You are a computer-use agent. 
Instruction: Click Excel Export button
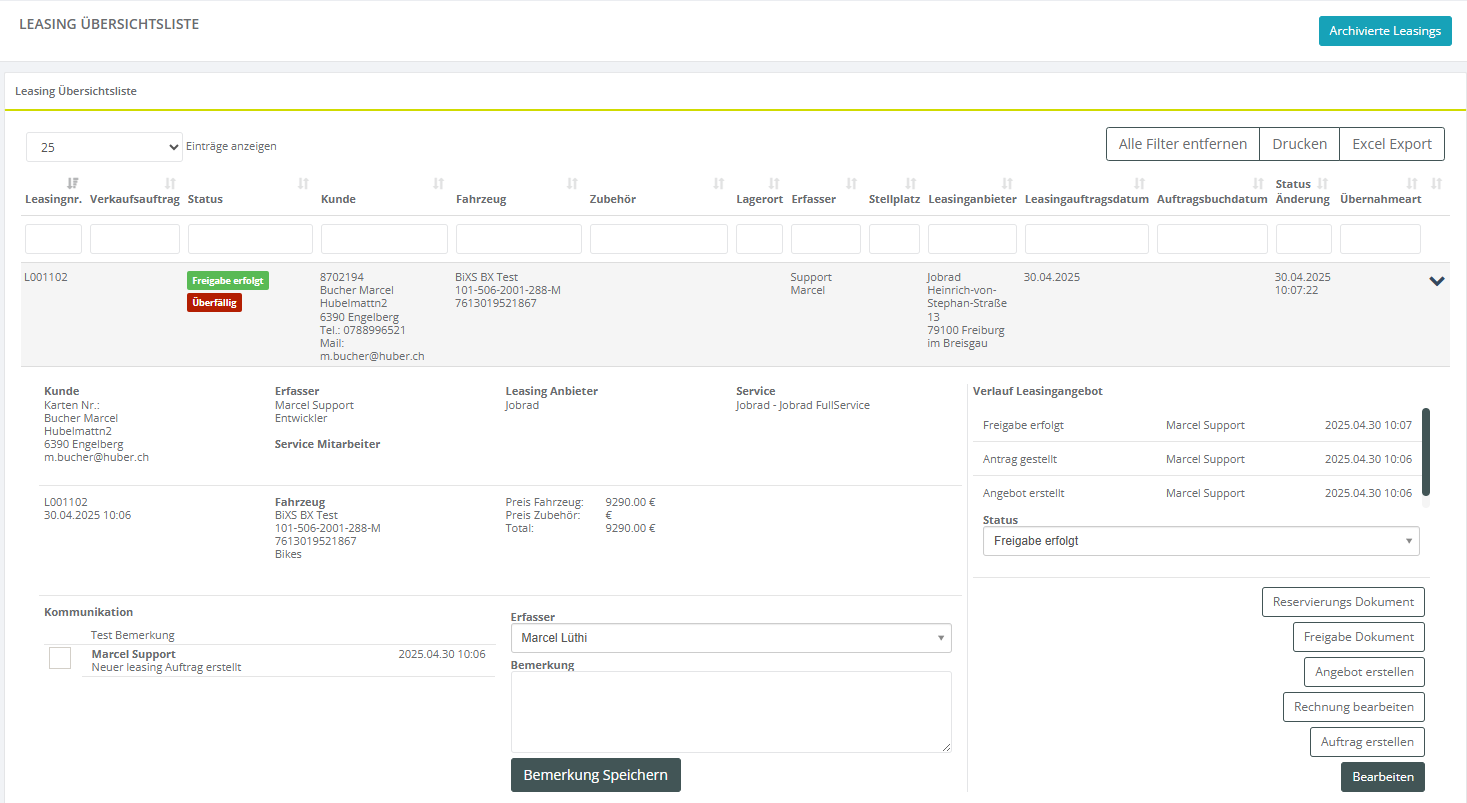point(1391,144)
